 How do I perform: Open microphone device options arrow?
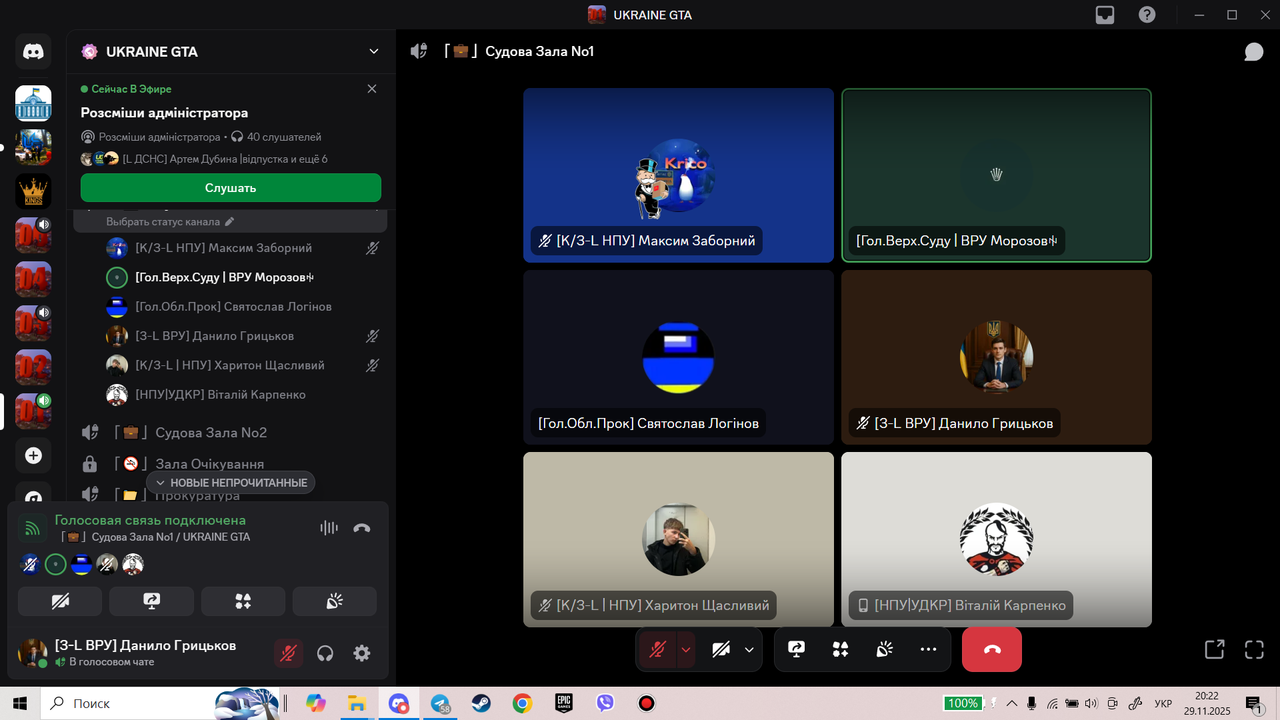[x=686, y=649]
